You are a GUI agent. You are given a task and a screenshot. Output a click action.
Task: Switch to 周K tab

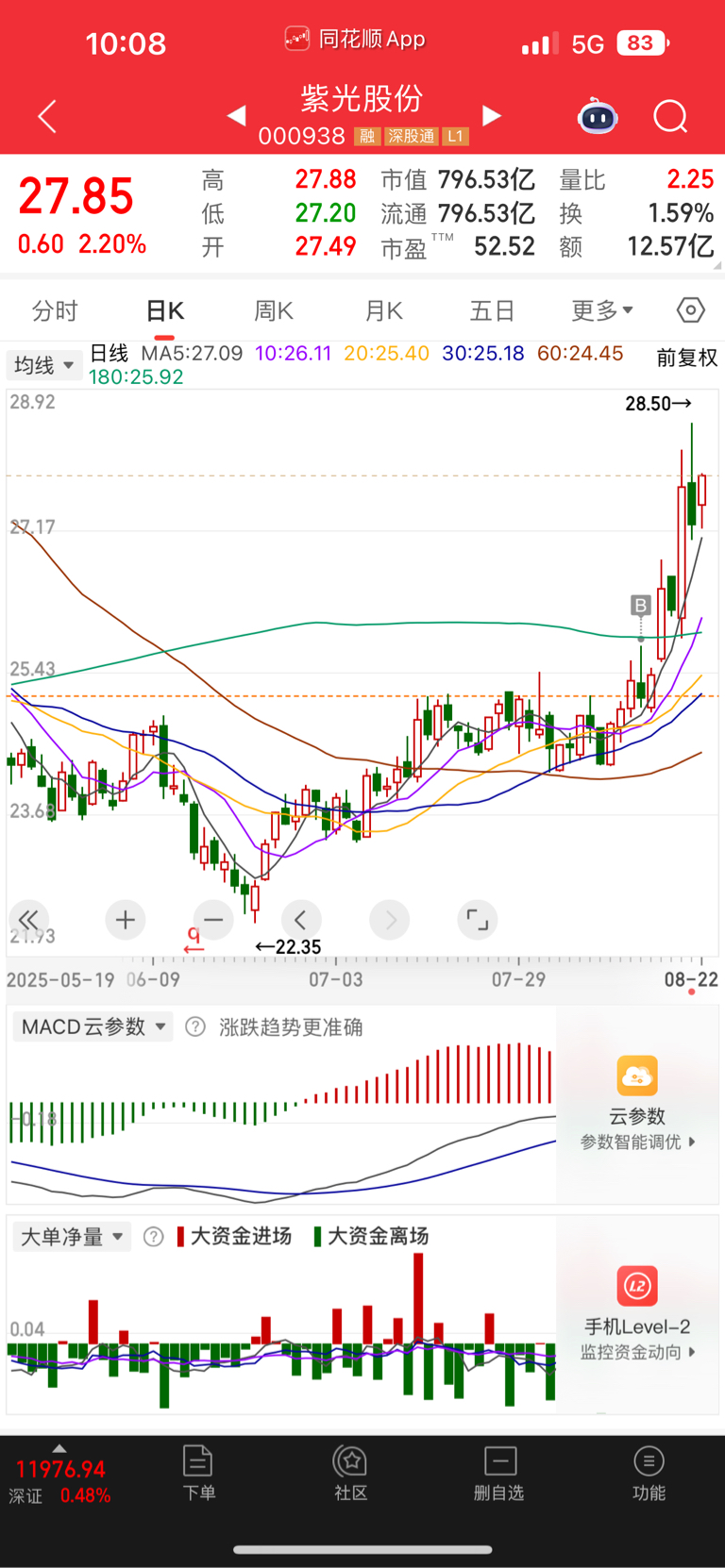coord(274,311)
